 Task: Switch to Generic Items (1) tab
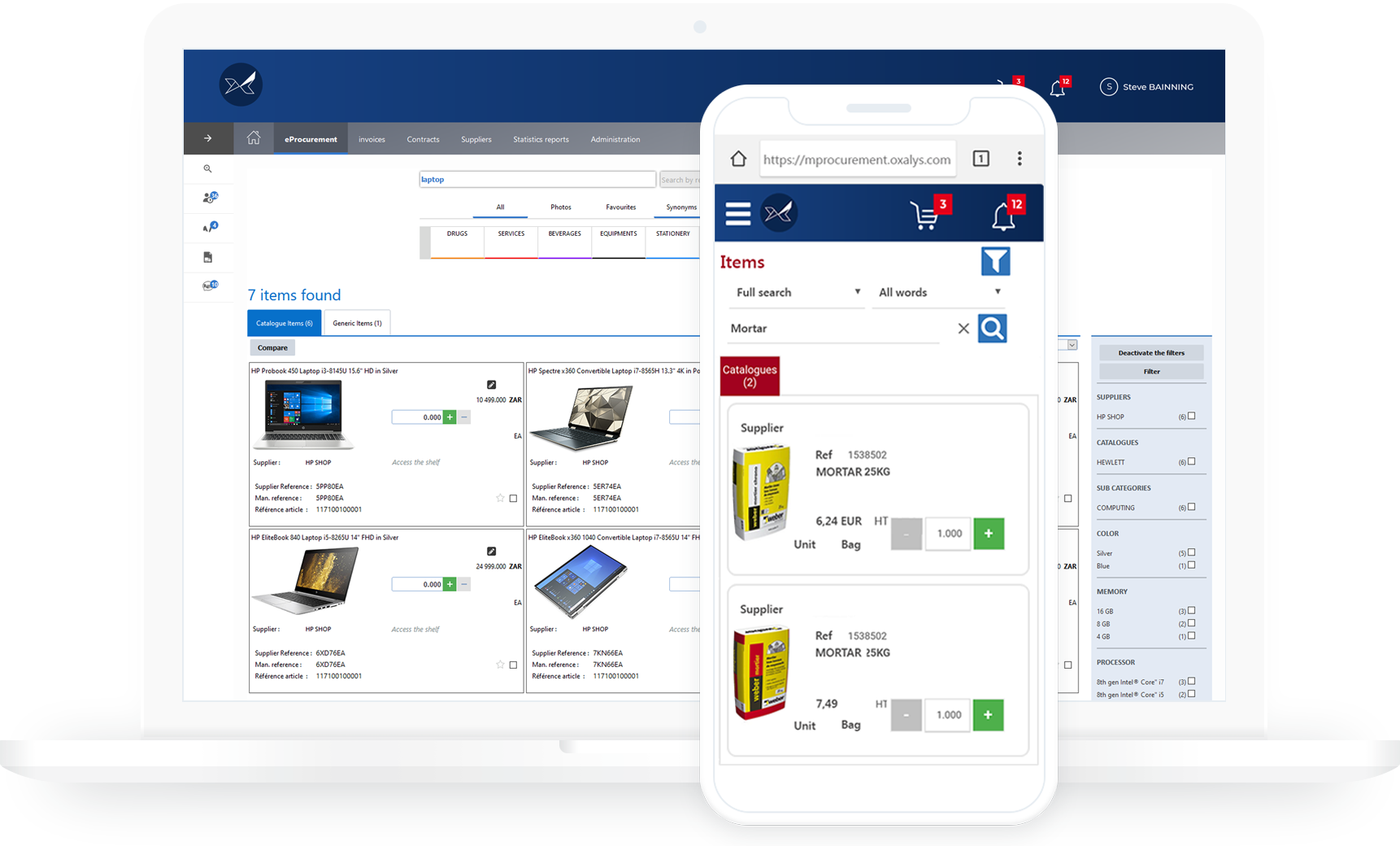tap(357, 323)
